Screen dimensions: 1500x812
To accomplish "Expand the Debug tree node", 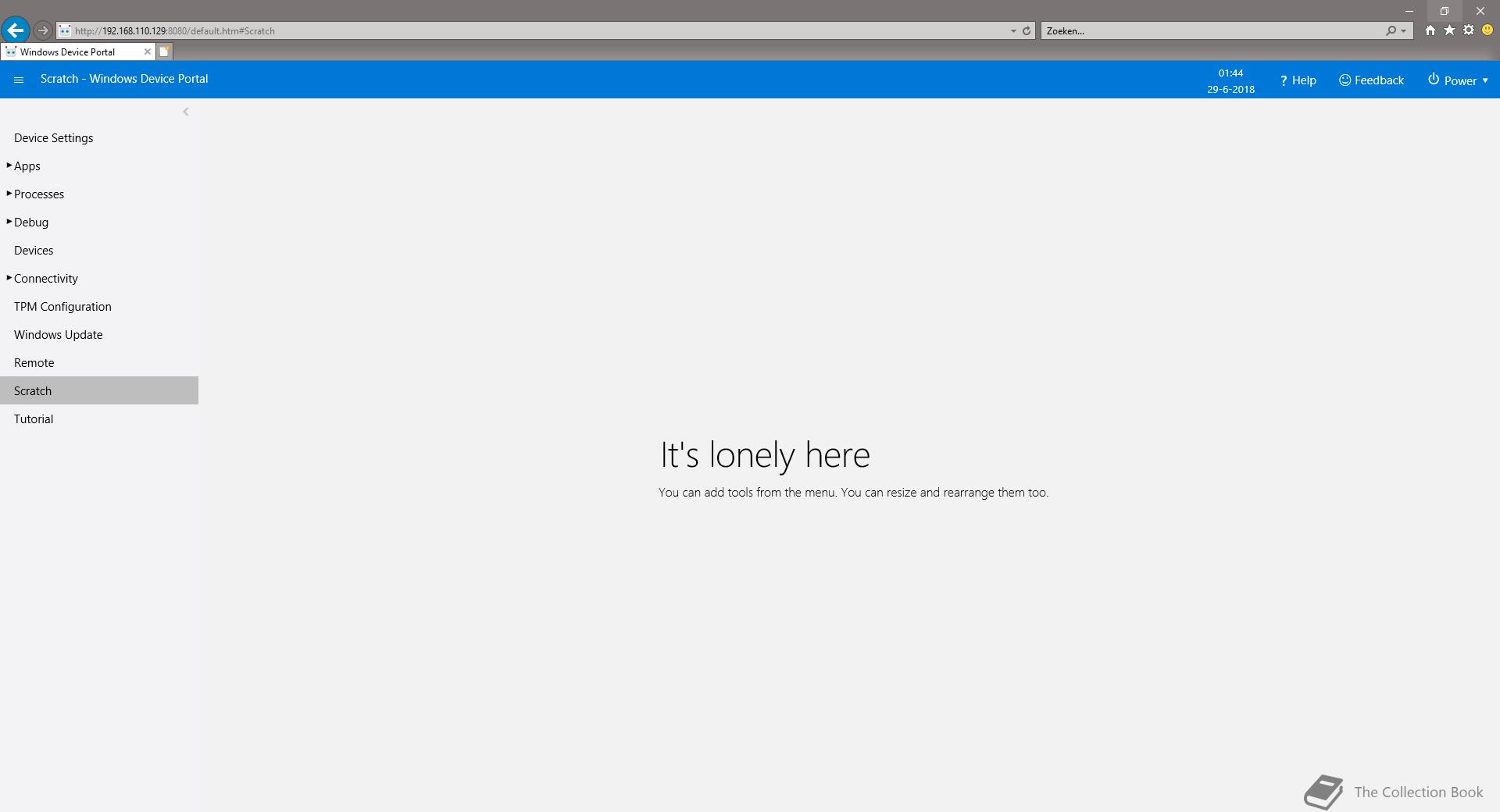I will (x=9, y=222).
